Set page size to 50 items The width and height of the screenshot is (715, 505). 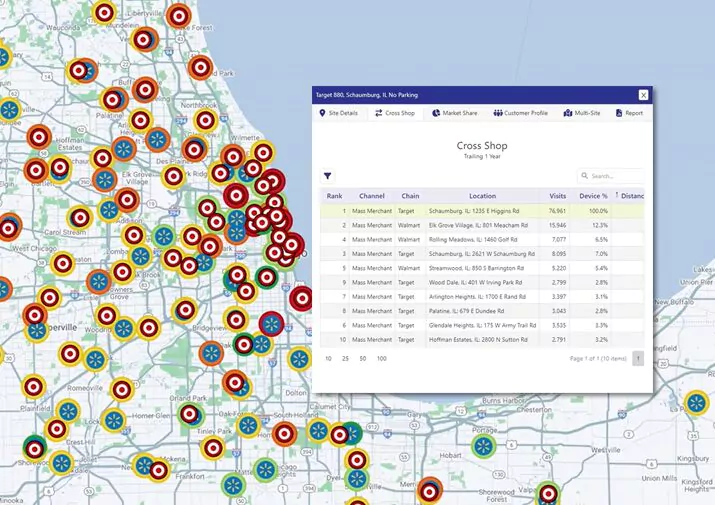pyautogui.click(x=363, y=359)
